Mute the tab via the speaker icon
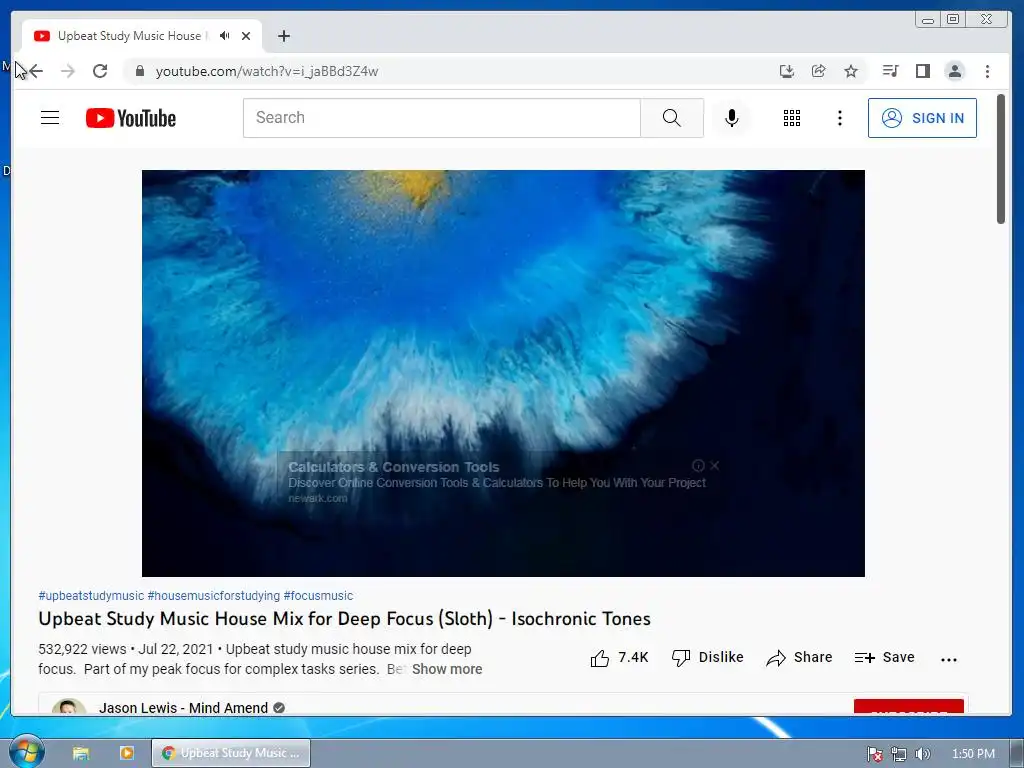Image resolution: width=1024 pixels, height=768 pixels. click(225, 36)
